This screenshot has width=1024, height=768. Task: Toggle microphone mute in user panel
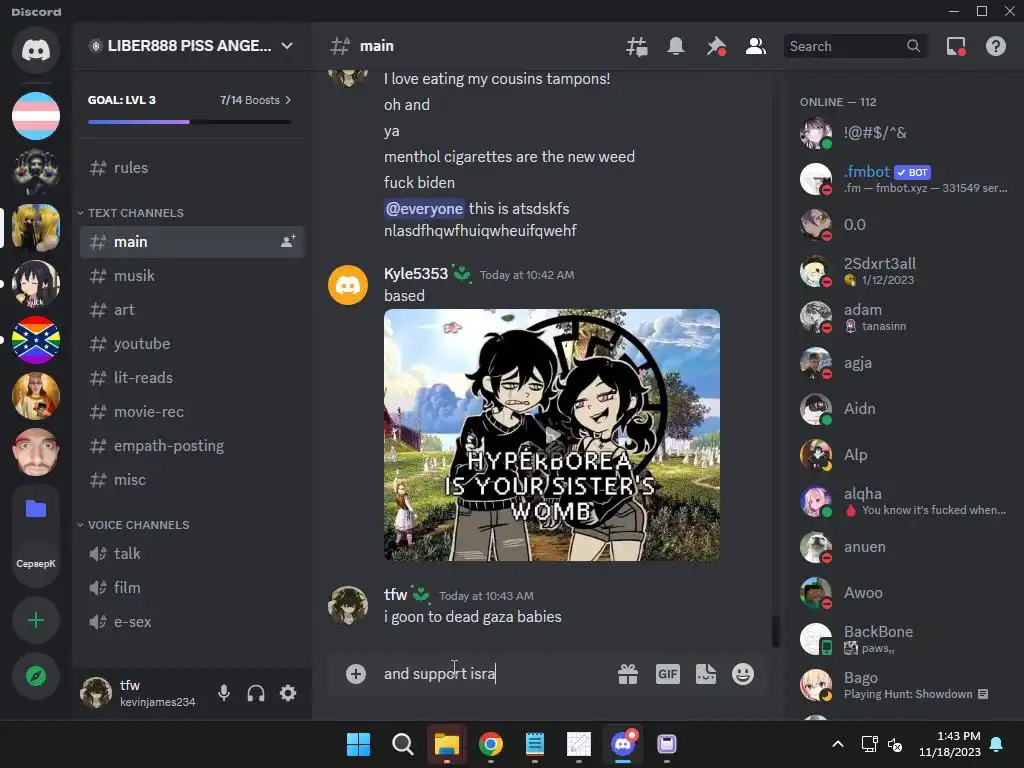pos(224,693)
